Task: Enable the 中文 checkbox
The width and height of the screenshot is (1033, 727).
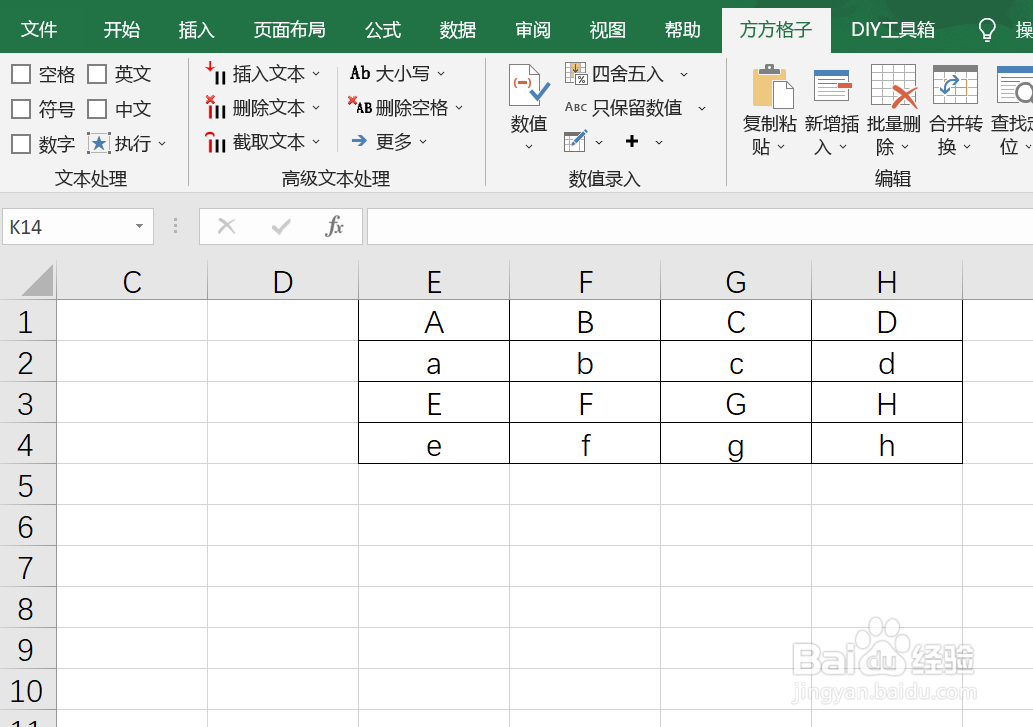Action: (x=97, y=109)
